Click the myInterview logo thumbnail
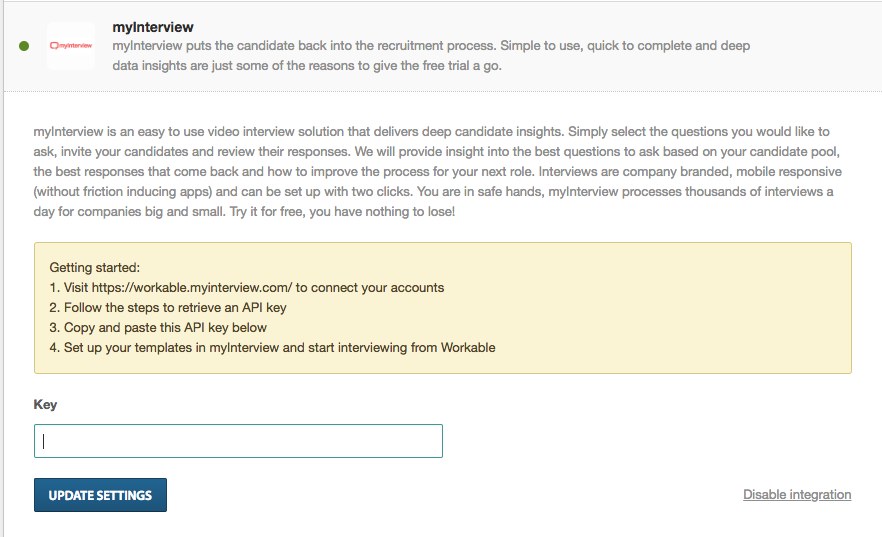This screenshot has width=882, height=537. (x=71, y=46)
